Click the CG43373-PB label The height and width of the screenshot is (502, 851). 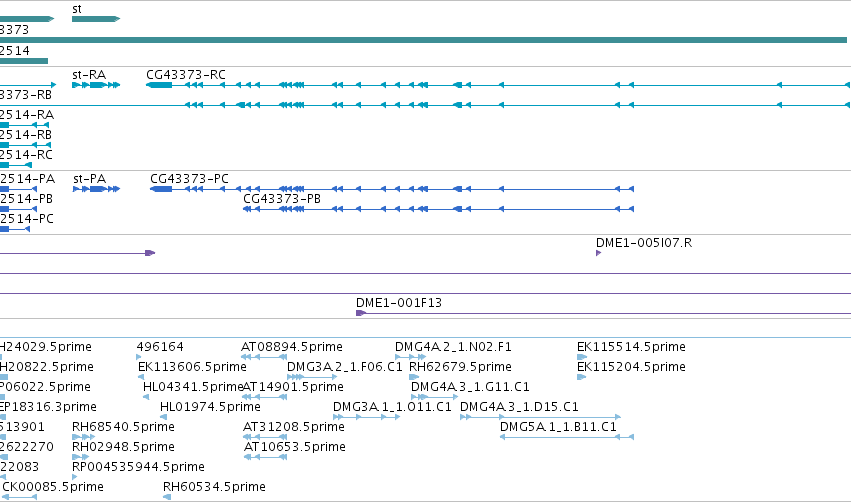pyautogui.click(x=282, y=199)
